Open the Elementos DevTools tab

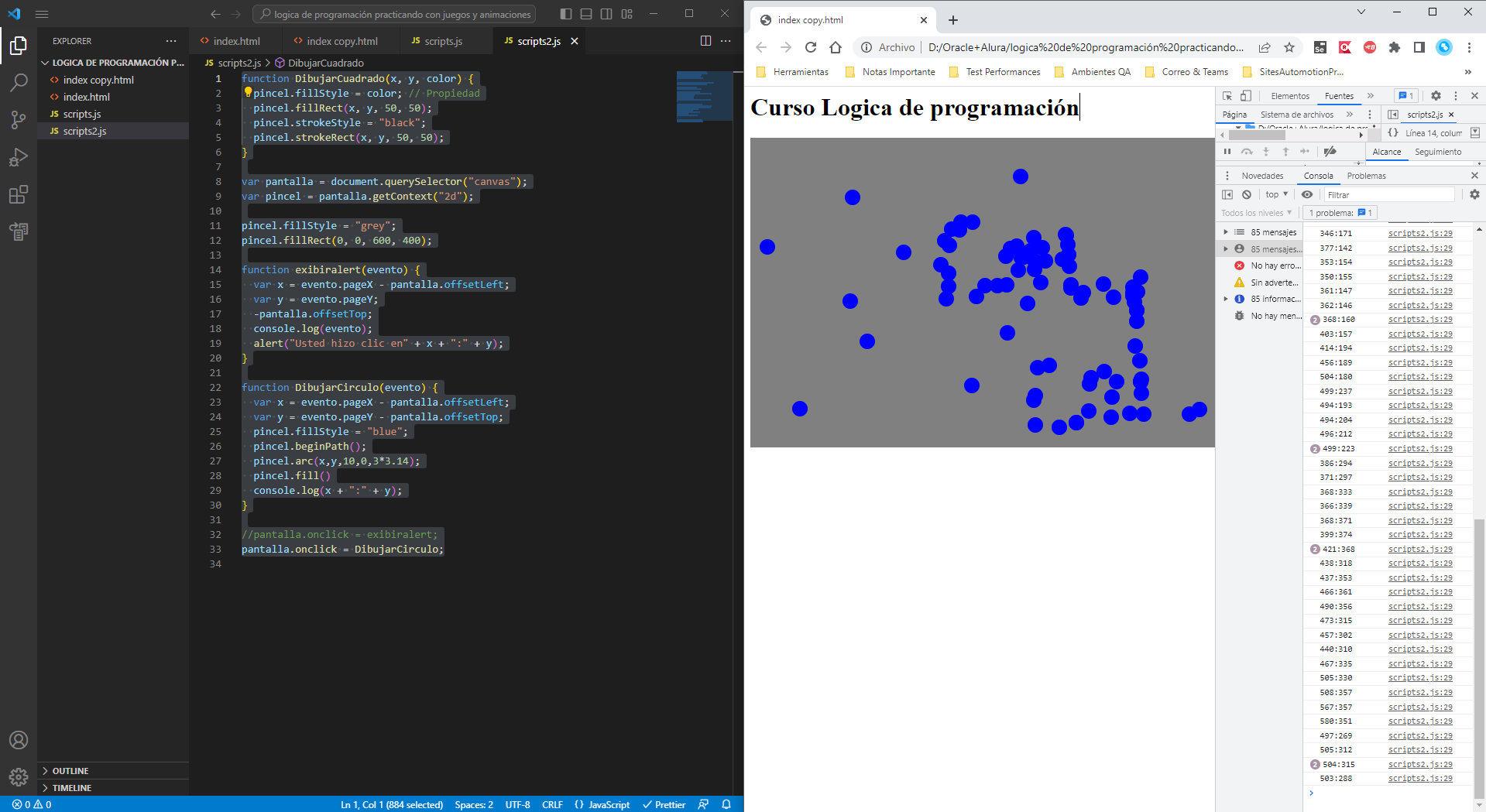1290,96
